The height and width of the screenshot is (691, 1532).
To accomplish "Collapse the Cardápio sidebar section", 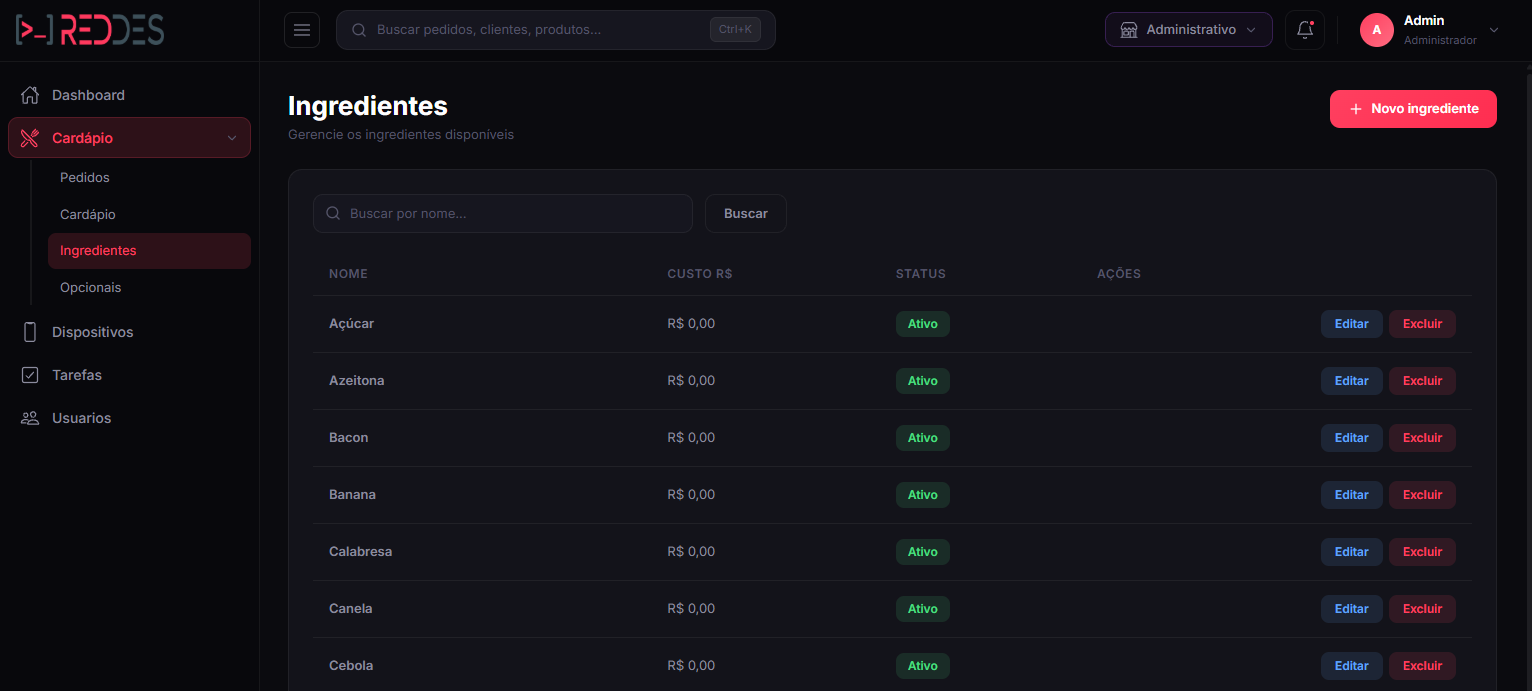I will point(231,138).
